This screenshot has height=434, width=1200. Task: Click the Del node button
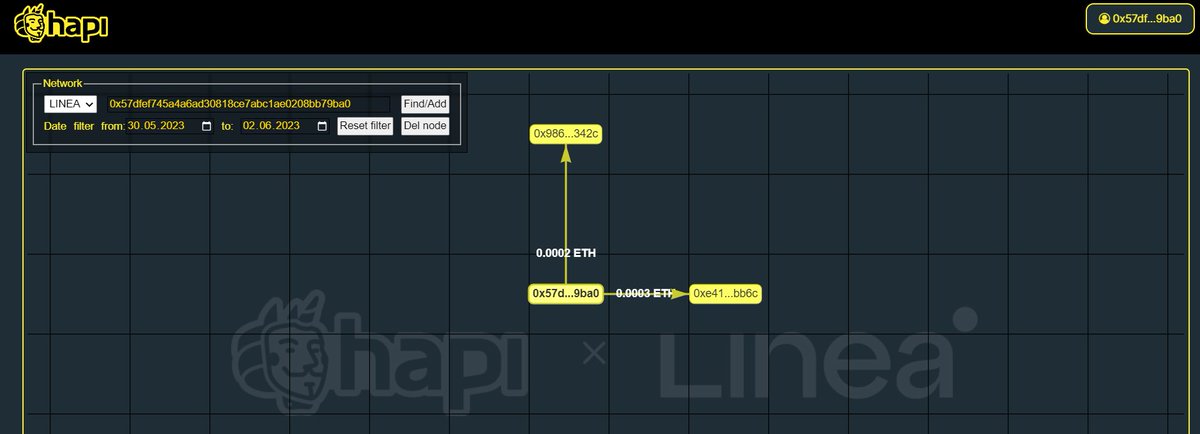425,126
